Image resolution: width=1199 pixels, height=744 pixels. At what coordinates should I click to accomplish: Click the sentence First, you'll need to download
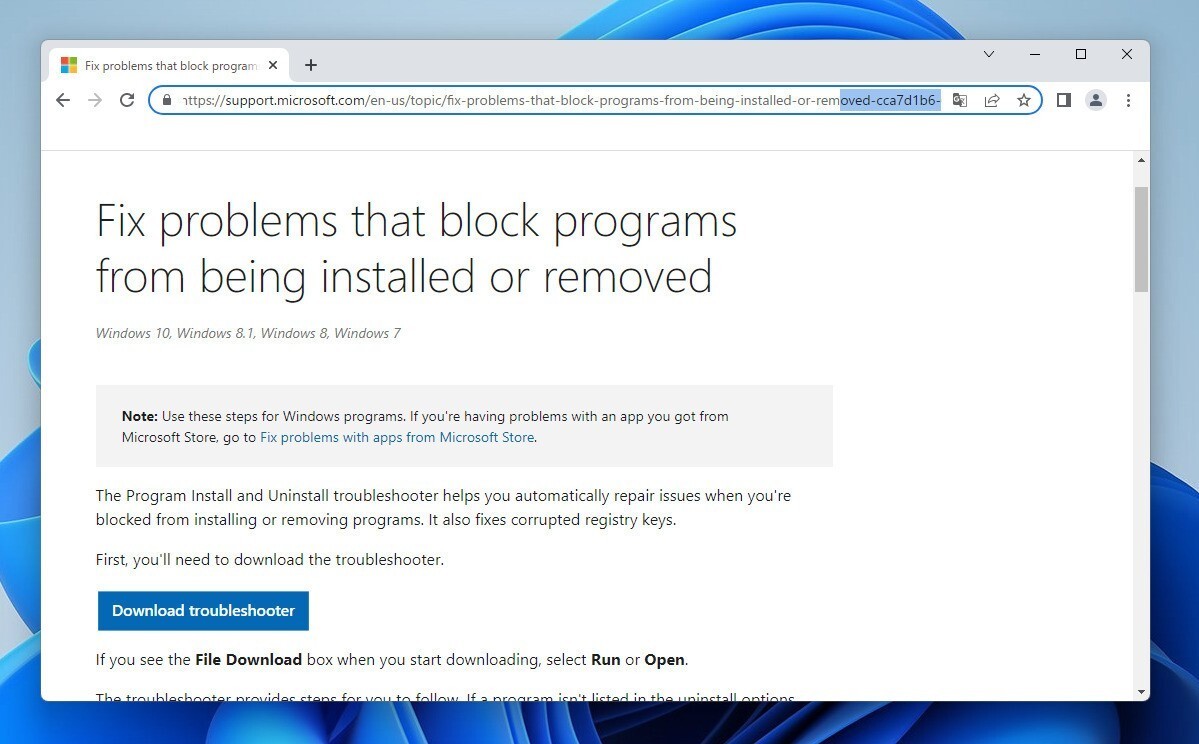[270, 560]
